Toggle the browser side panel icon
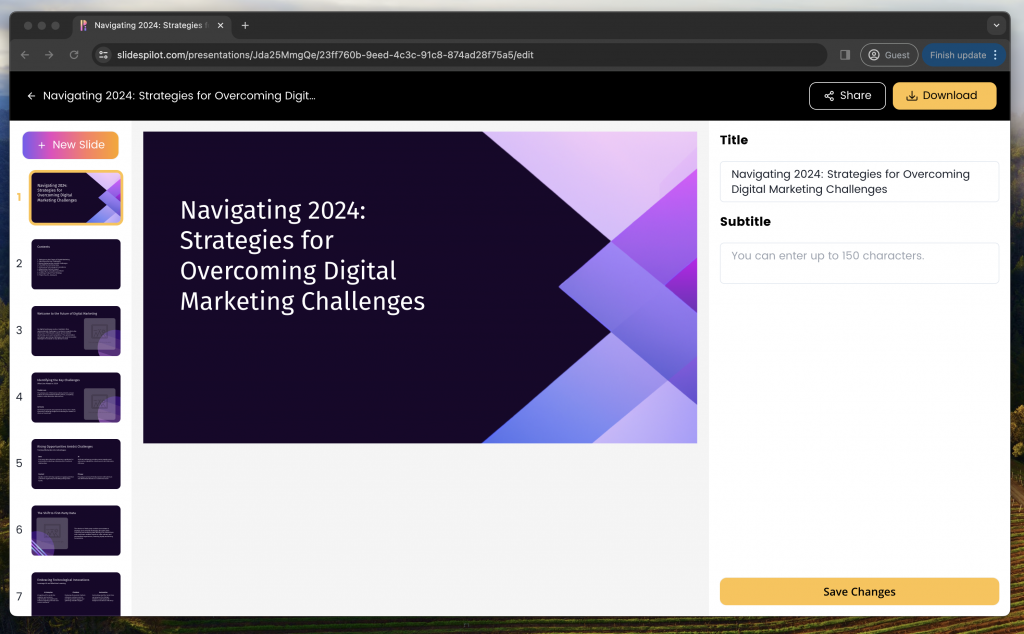Screen dimensions: 1024x634 [845, 55]
